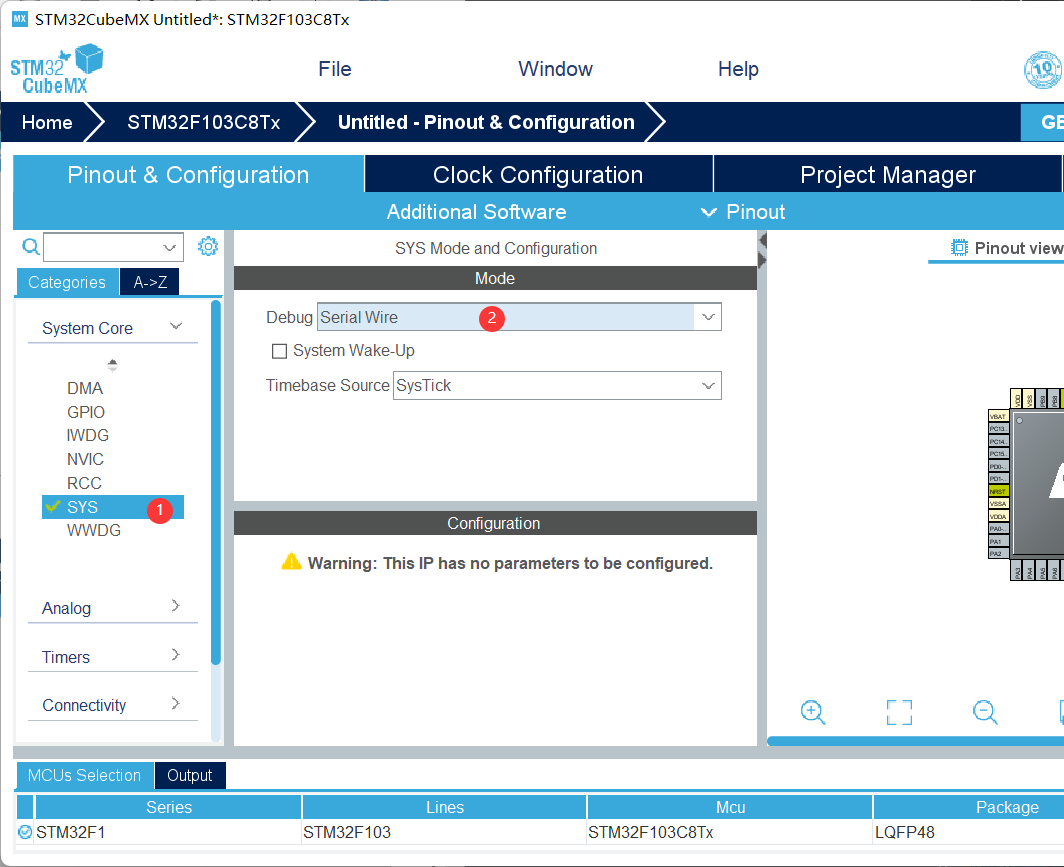Click the STM32F1 row selection icon
Image resolution: width=1064 pixels, height=867 pixels.
25,832
